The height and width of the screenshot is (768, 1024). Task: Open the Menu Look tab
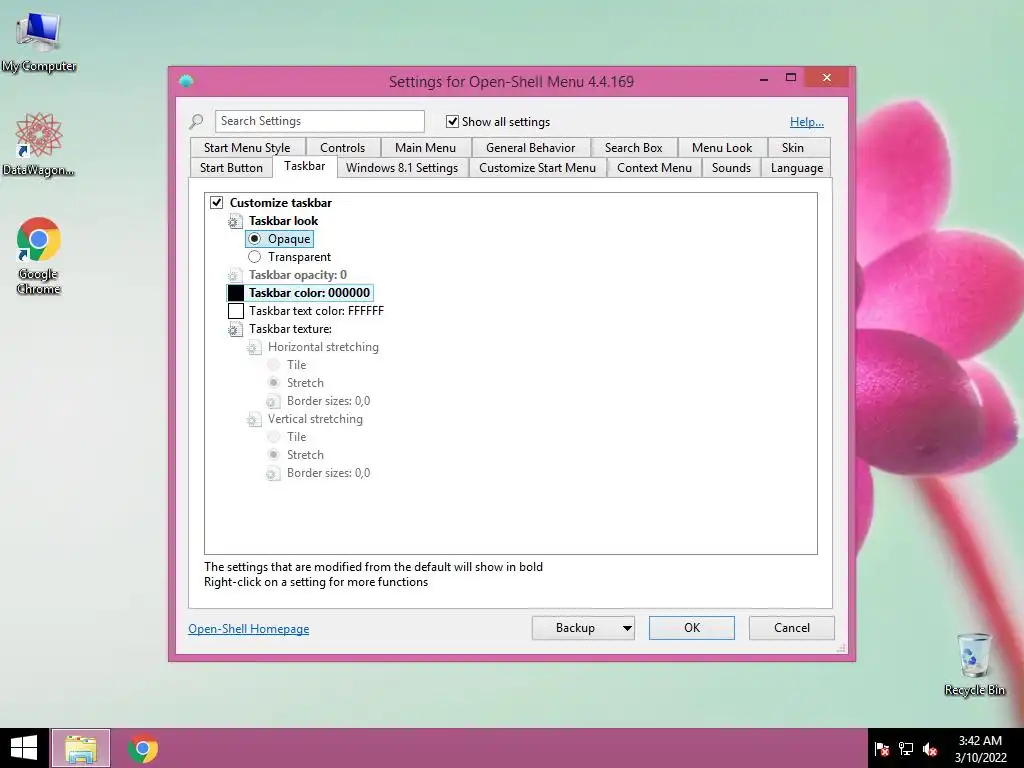(x=722, y=148)
